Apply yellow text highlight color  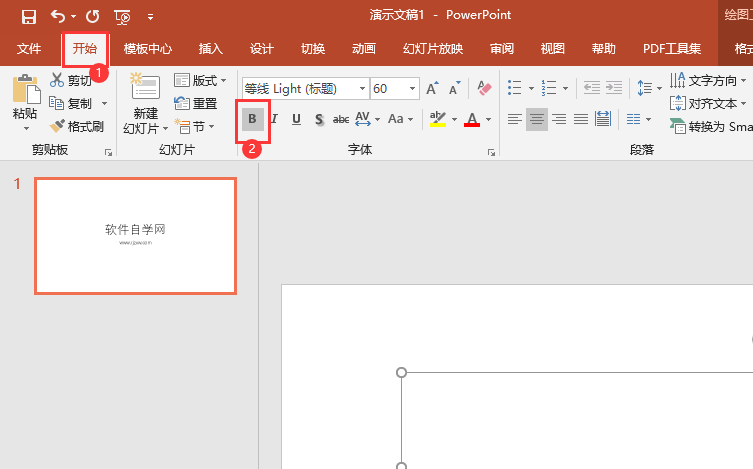point(438,119)
